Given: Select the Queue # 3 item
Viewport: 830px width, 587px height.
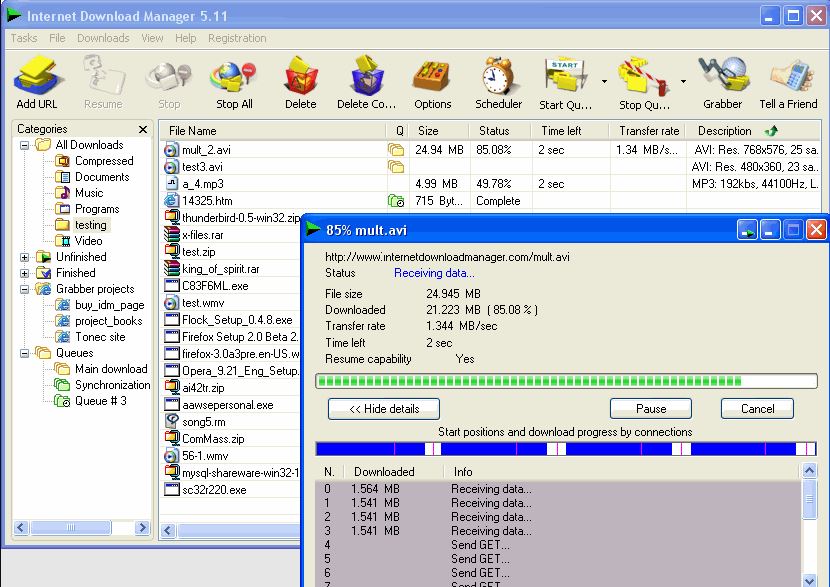Looking at the screenshot, I should point(91,401).
